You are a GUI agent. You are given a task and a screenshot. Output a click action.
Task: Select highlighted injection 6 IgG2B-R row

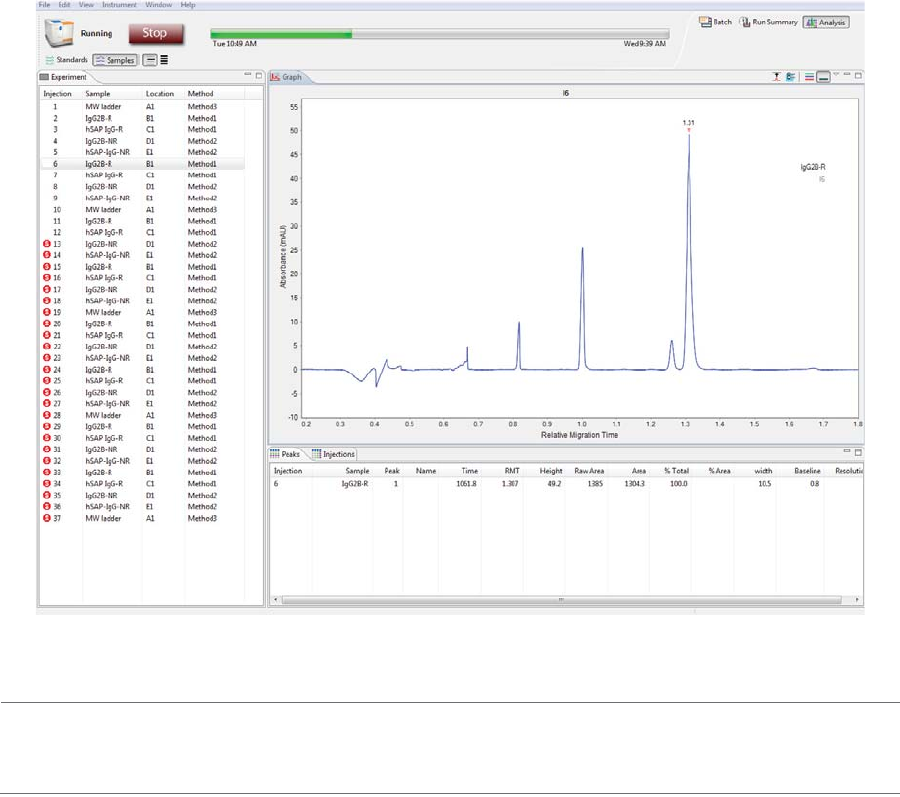pyautogui.click(x=142, y=164)
